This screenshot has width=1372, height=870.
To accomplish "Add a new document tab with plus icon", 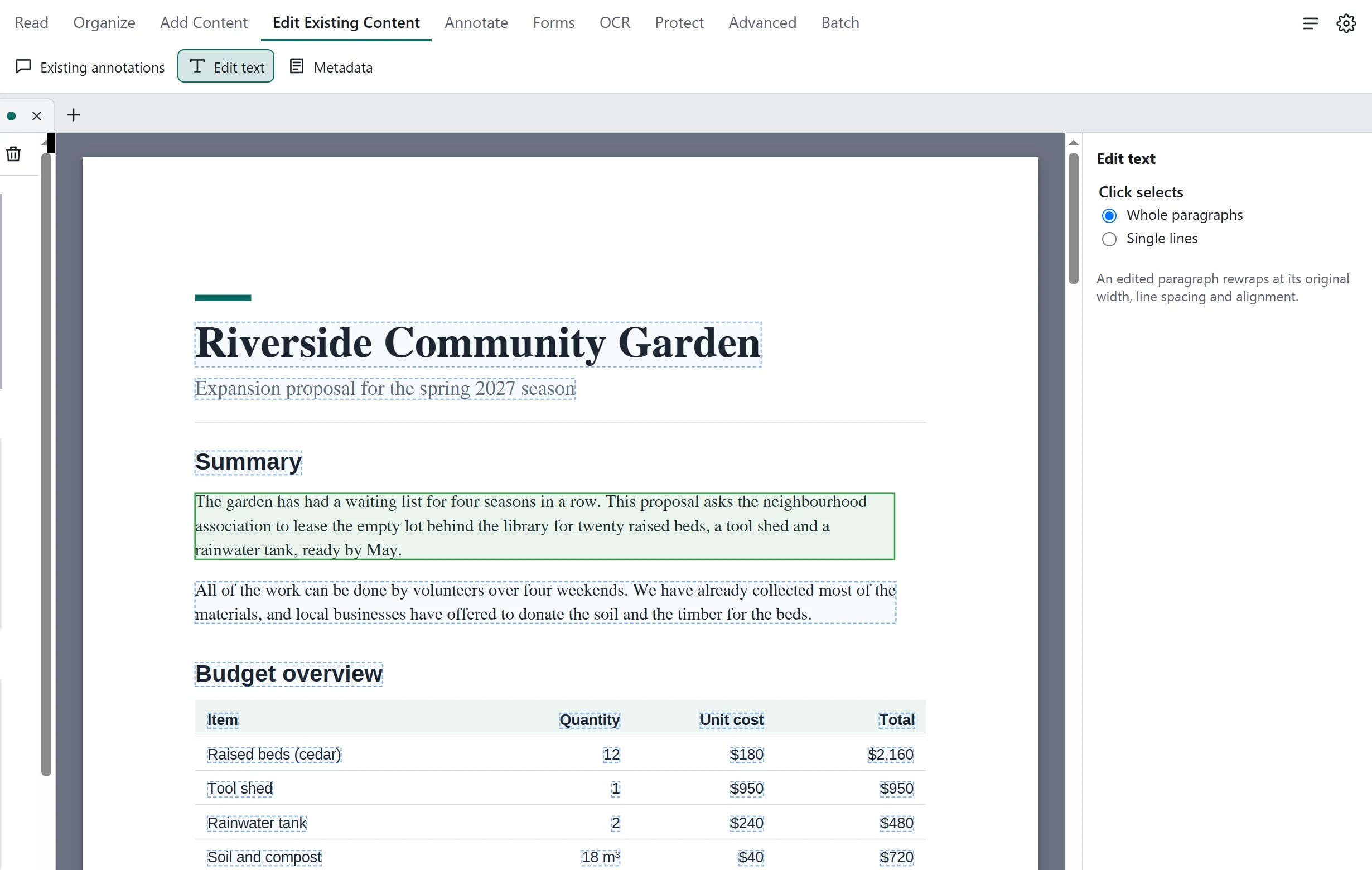I will (x=74, y=115).
